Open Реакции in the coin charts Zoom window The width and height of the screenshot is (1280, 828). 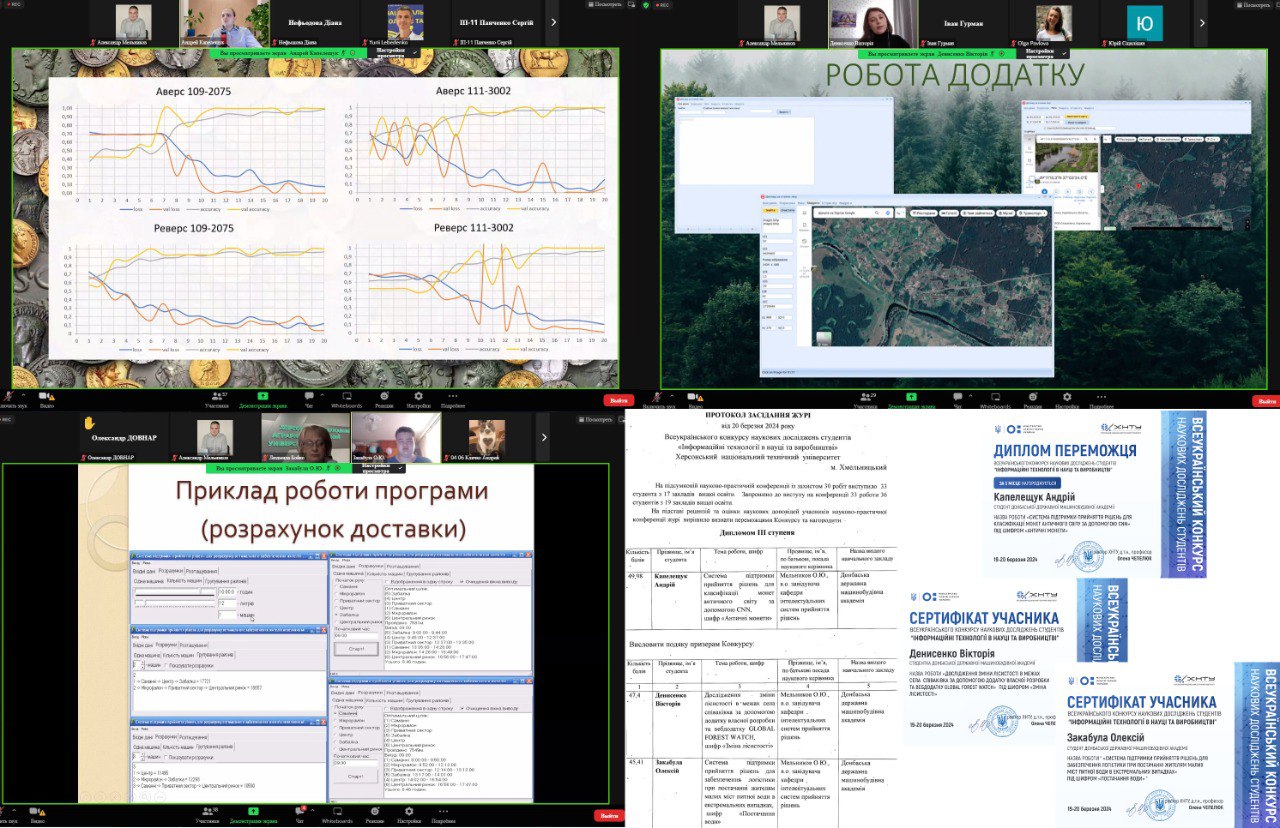(x=384, y=400)
